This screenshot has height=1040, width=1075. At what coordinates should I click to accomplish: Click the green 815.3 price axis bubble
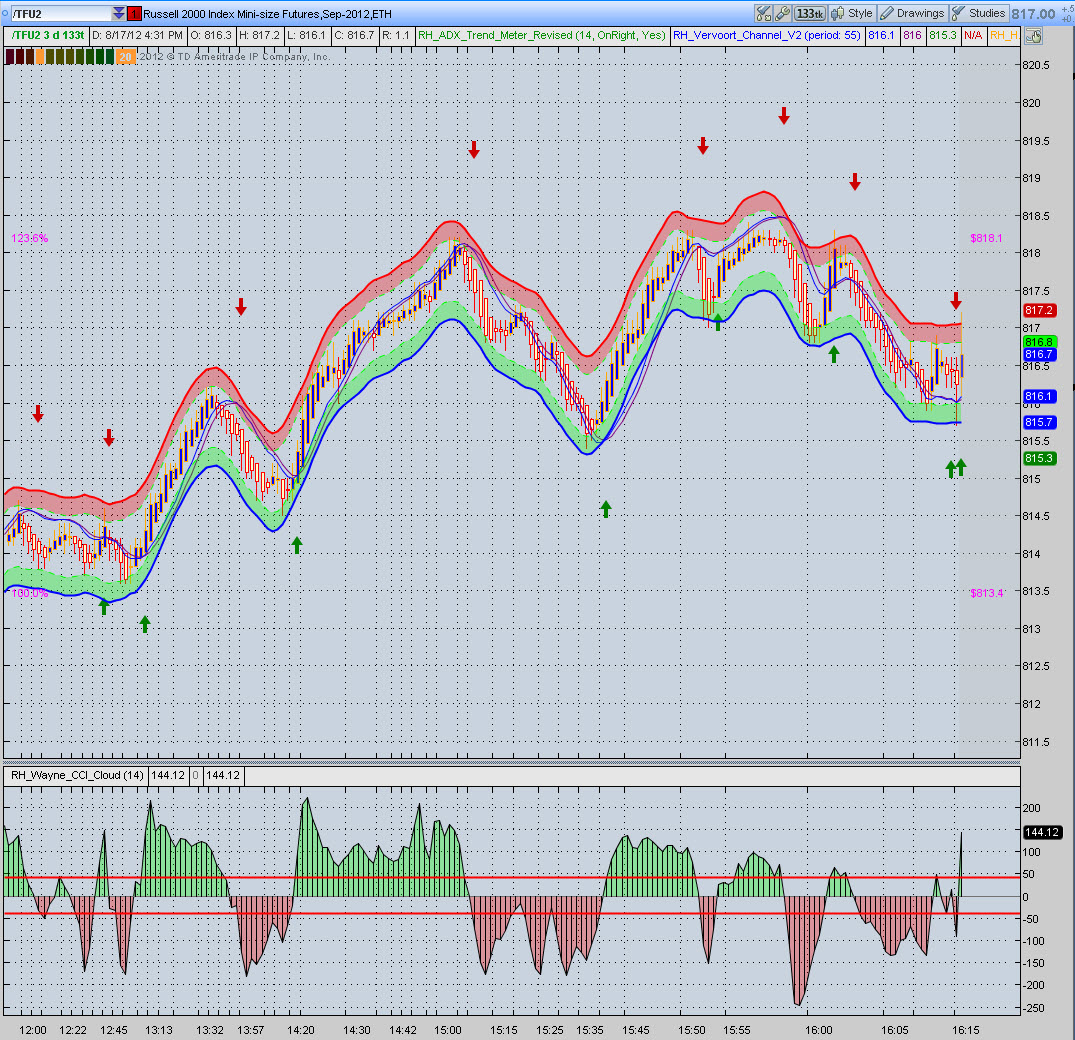click(x=1039, y=458)
